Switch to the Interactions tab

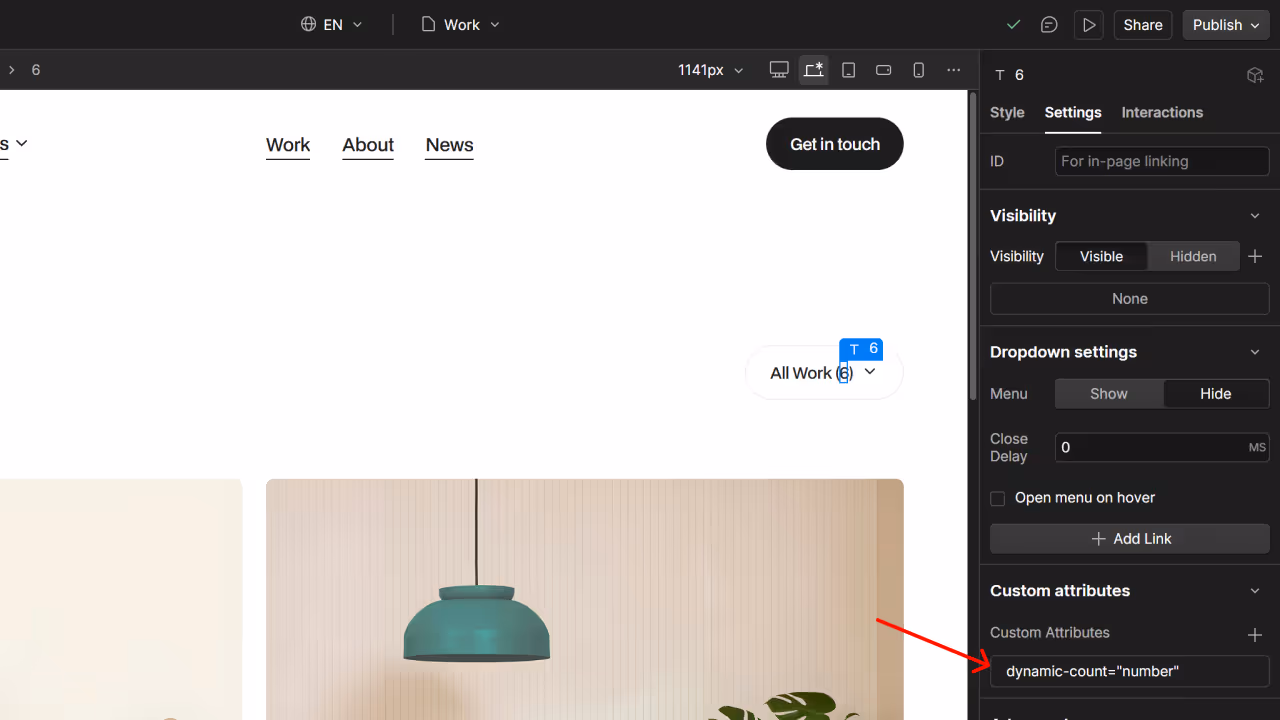click(x=1162, y=112)
